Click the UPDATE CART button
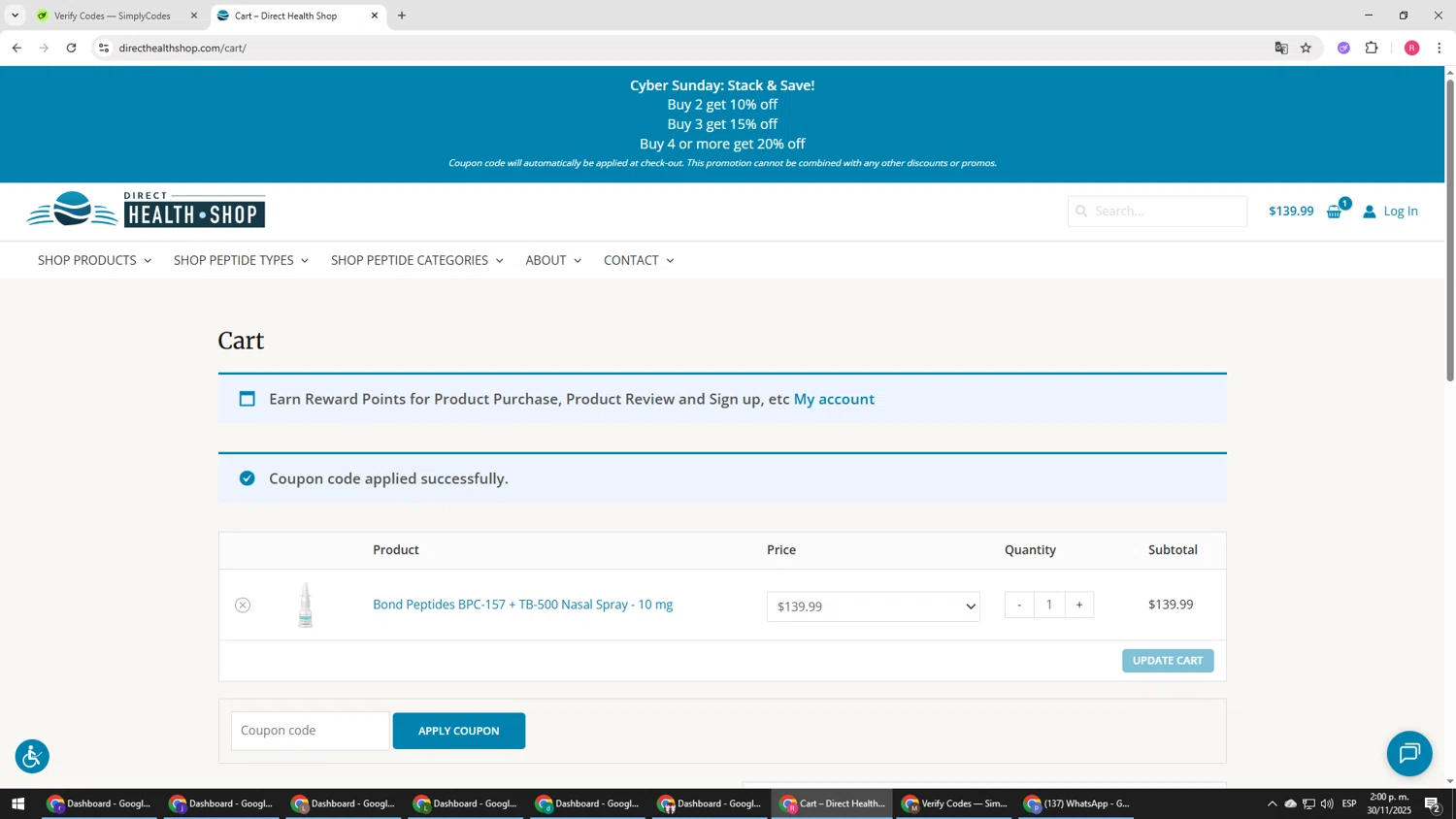1456x819 pixels. point(1168,661)
